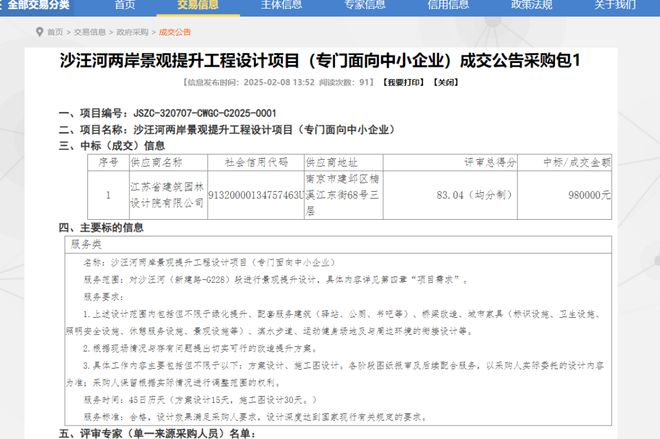Click the 服务范围 line text
Viewport: 660px width, 439px height.
pos(276,280)
